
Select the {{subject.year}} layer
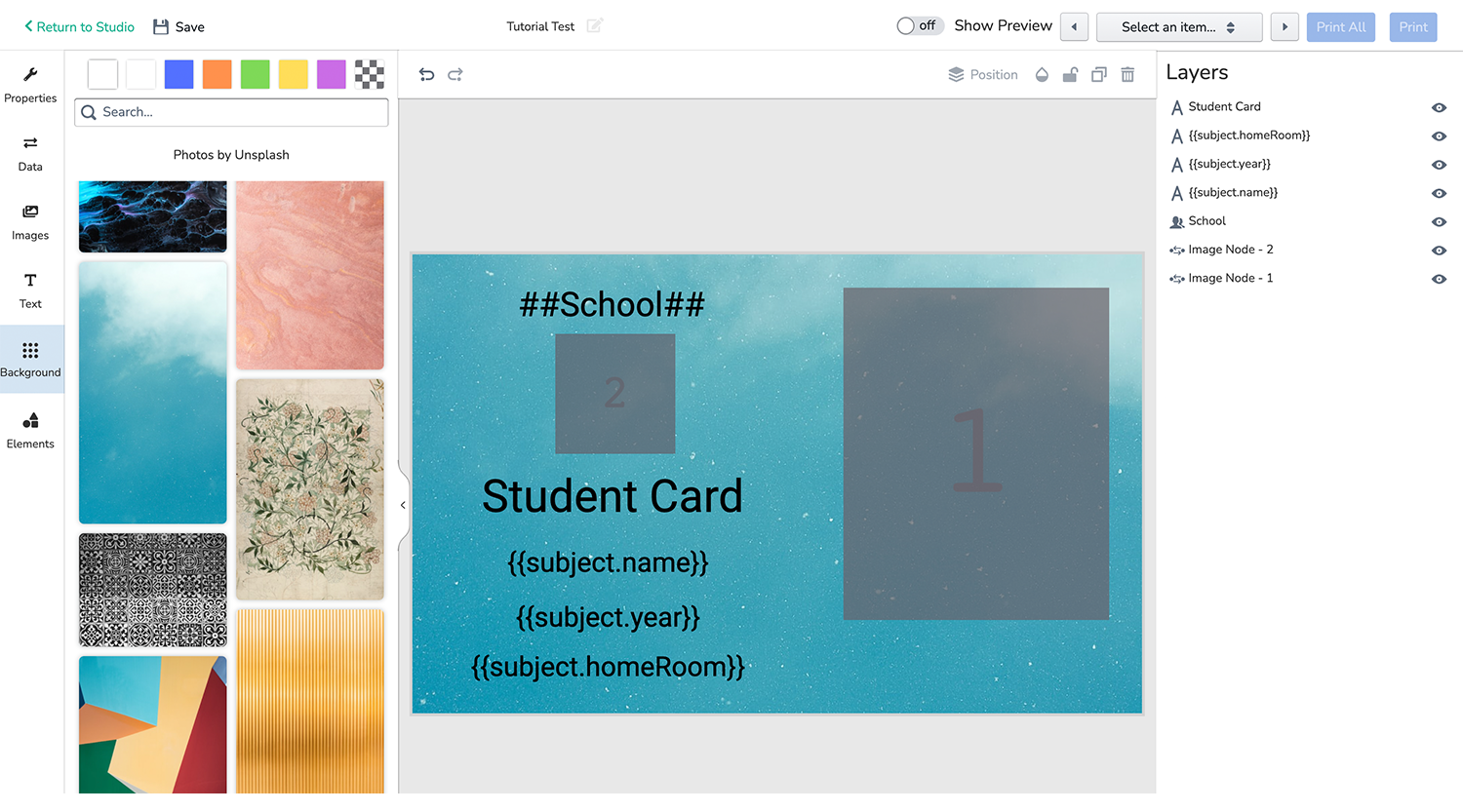coord(1229,164)
